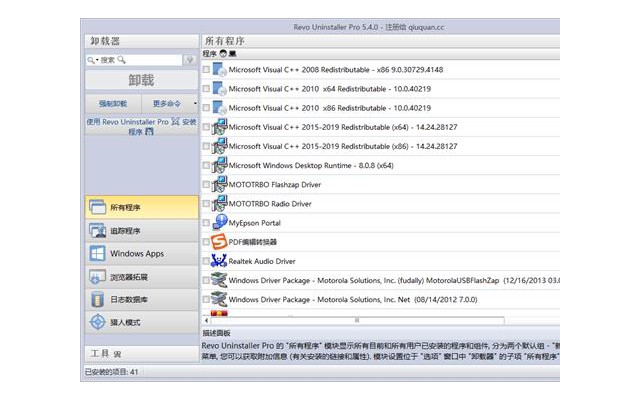Click the 追踪程序 monitor icon
This screenshot has height=400, width=640.
[98, 231]
